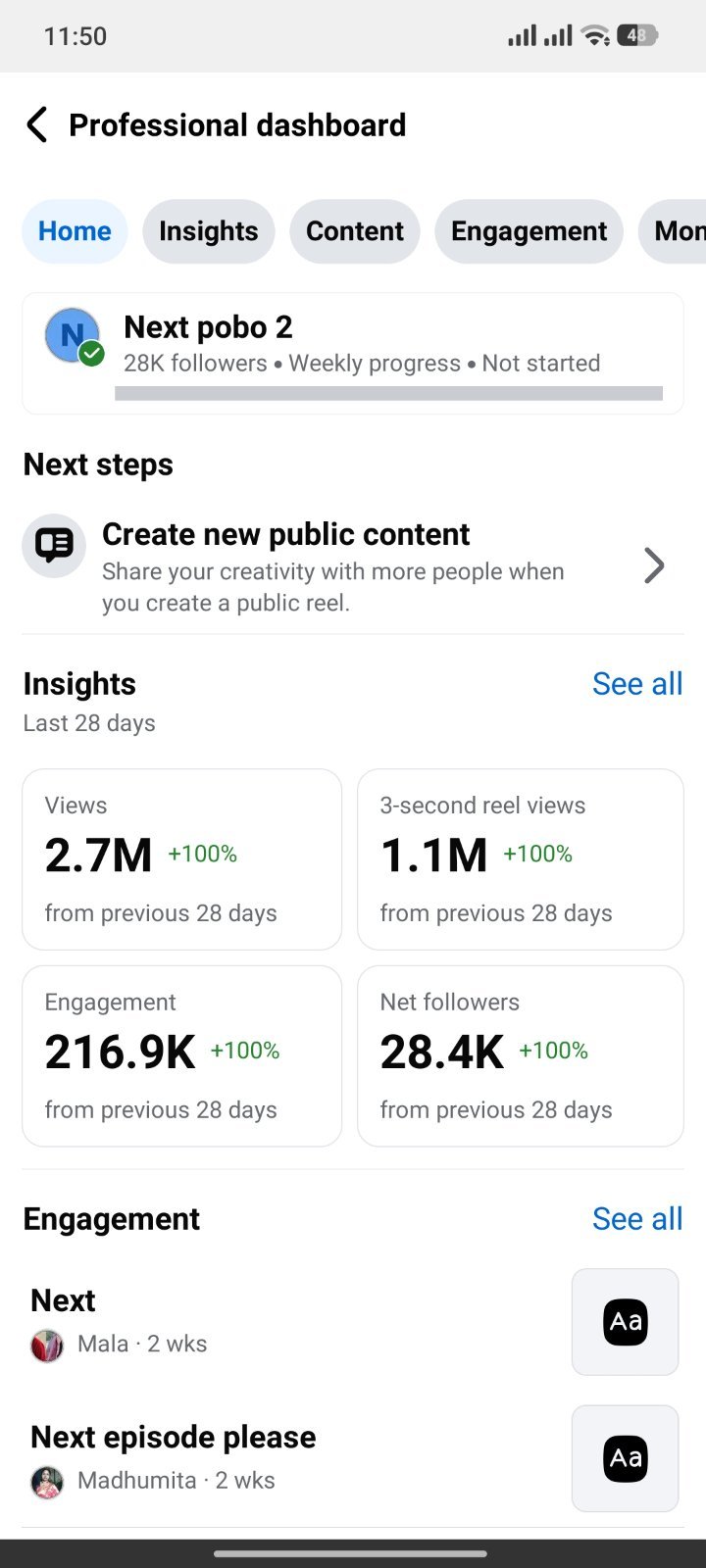This screenshot has width=706, height=1568.
Task: Open the 3-second reel views card
Action: [521, 859]
